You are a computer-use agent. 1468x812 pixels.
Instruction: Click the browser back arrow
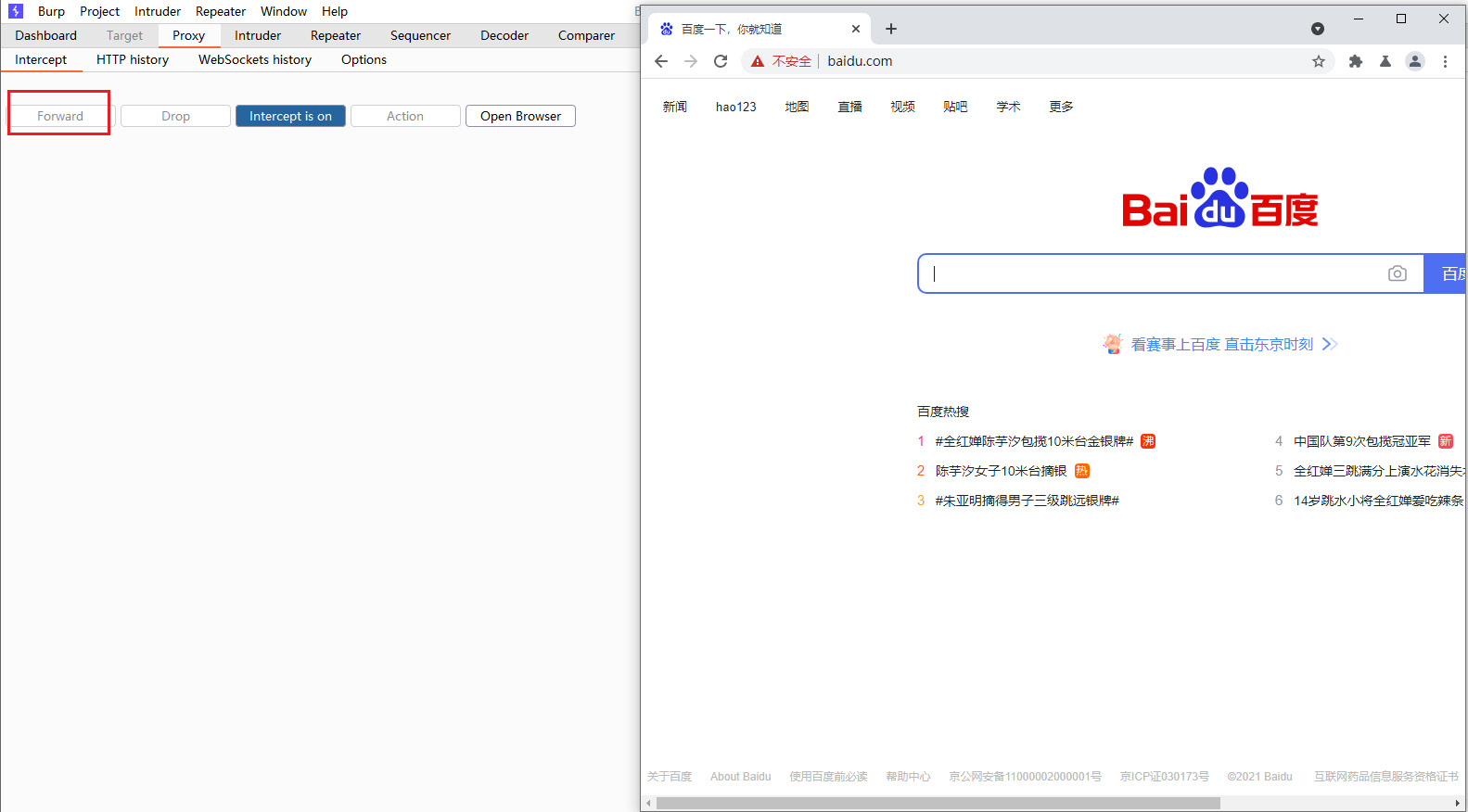661,61
